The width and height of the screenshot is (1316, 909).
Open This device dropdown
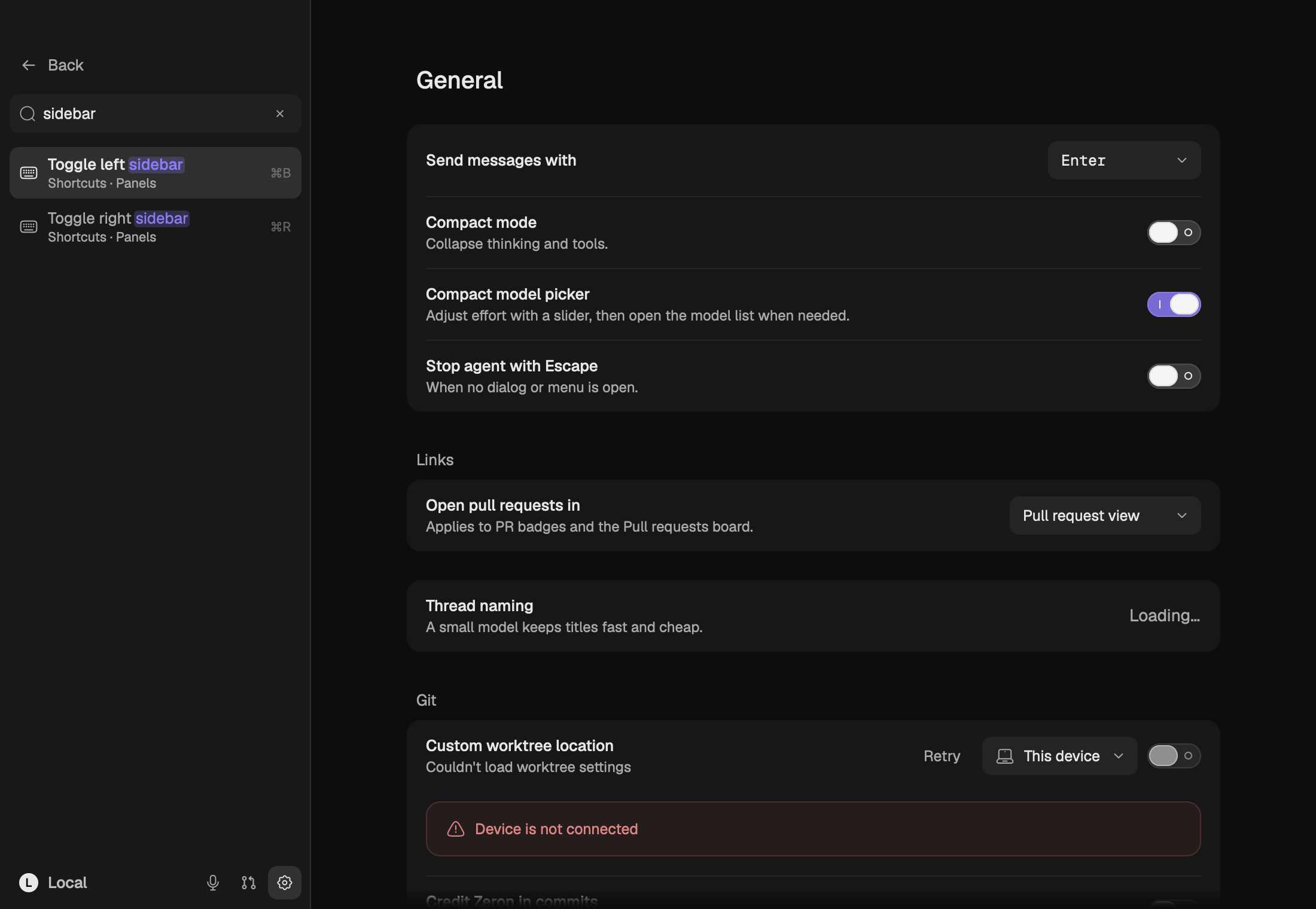point(1059,756)
